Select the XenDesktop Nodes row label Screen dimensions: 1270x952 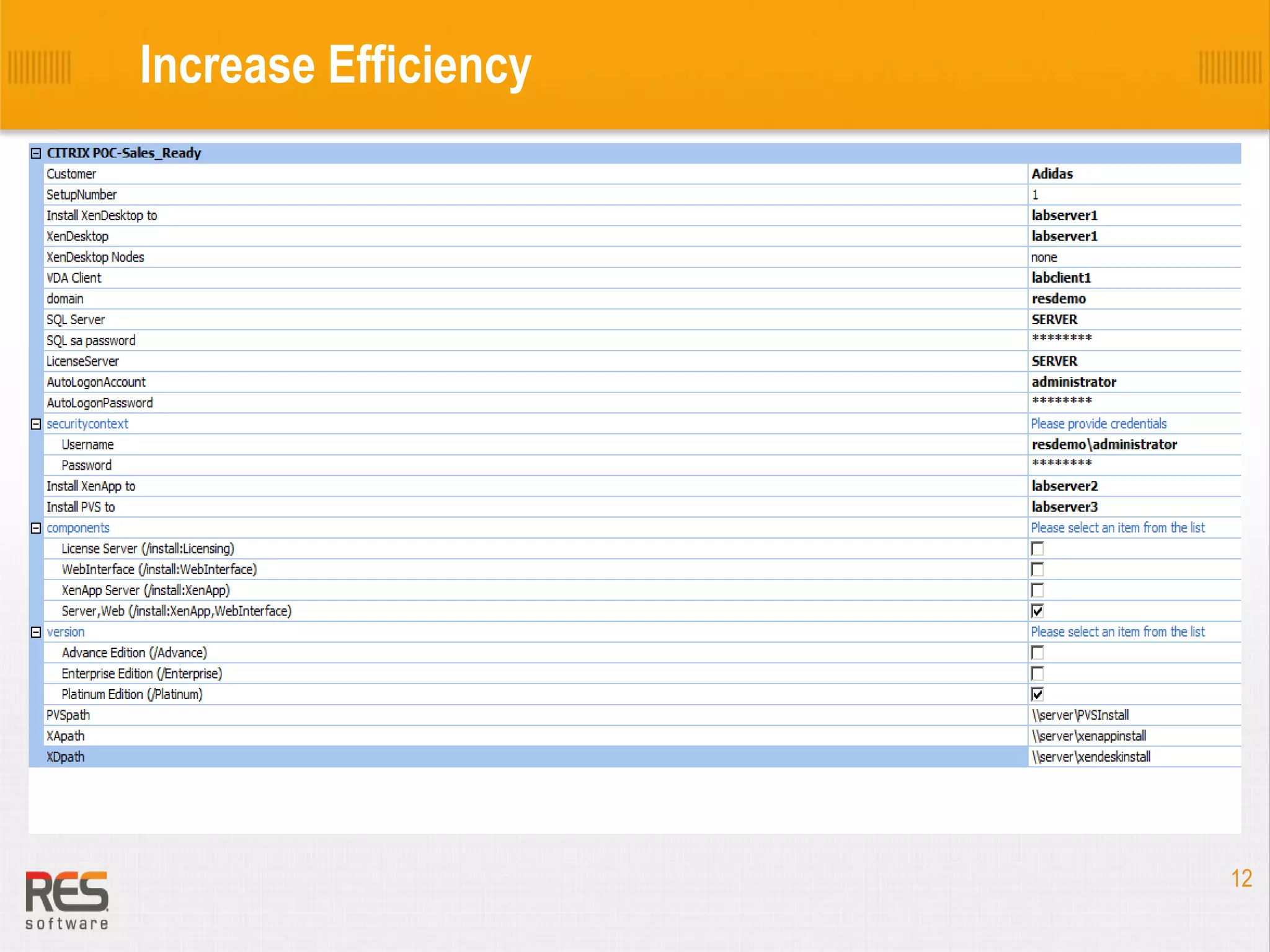coord(95,257)
